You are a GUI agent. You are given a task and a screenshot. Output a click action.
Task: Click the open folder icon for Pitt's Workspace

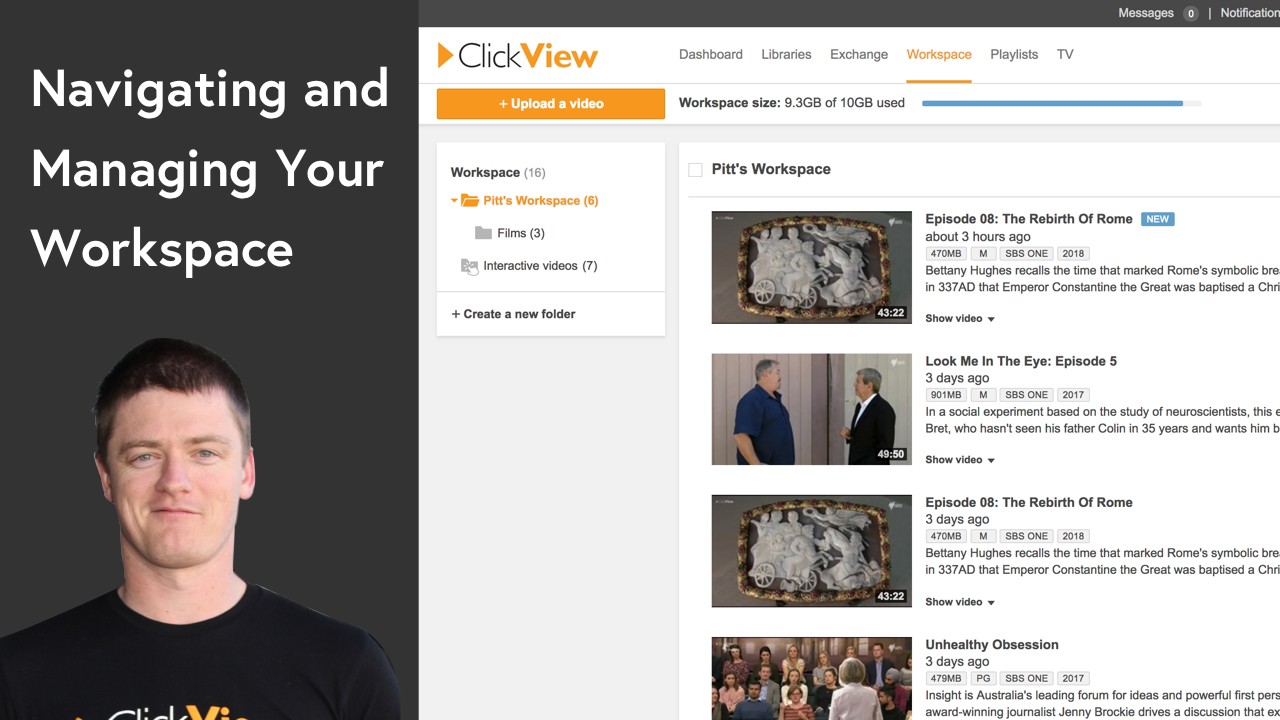click(470, 201)
